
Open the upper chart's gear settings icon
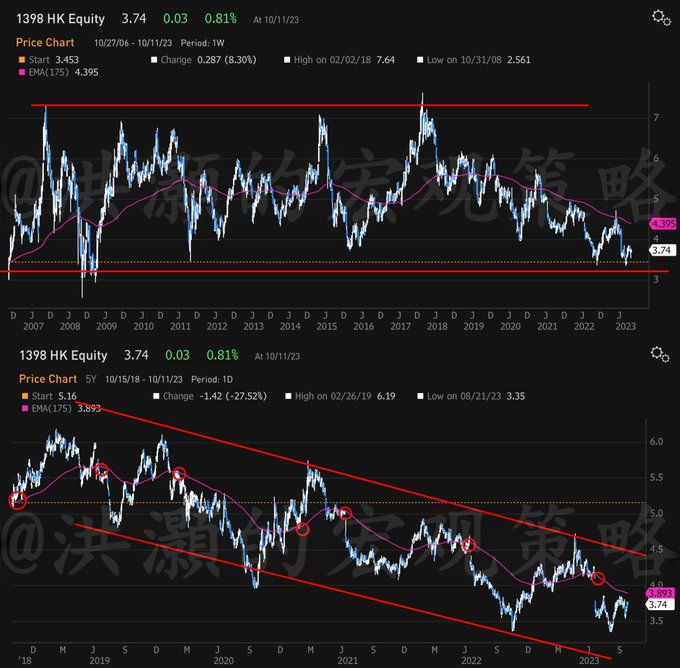(661, 18)
